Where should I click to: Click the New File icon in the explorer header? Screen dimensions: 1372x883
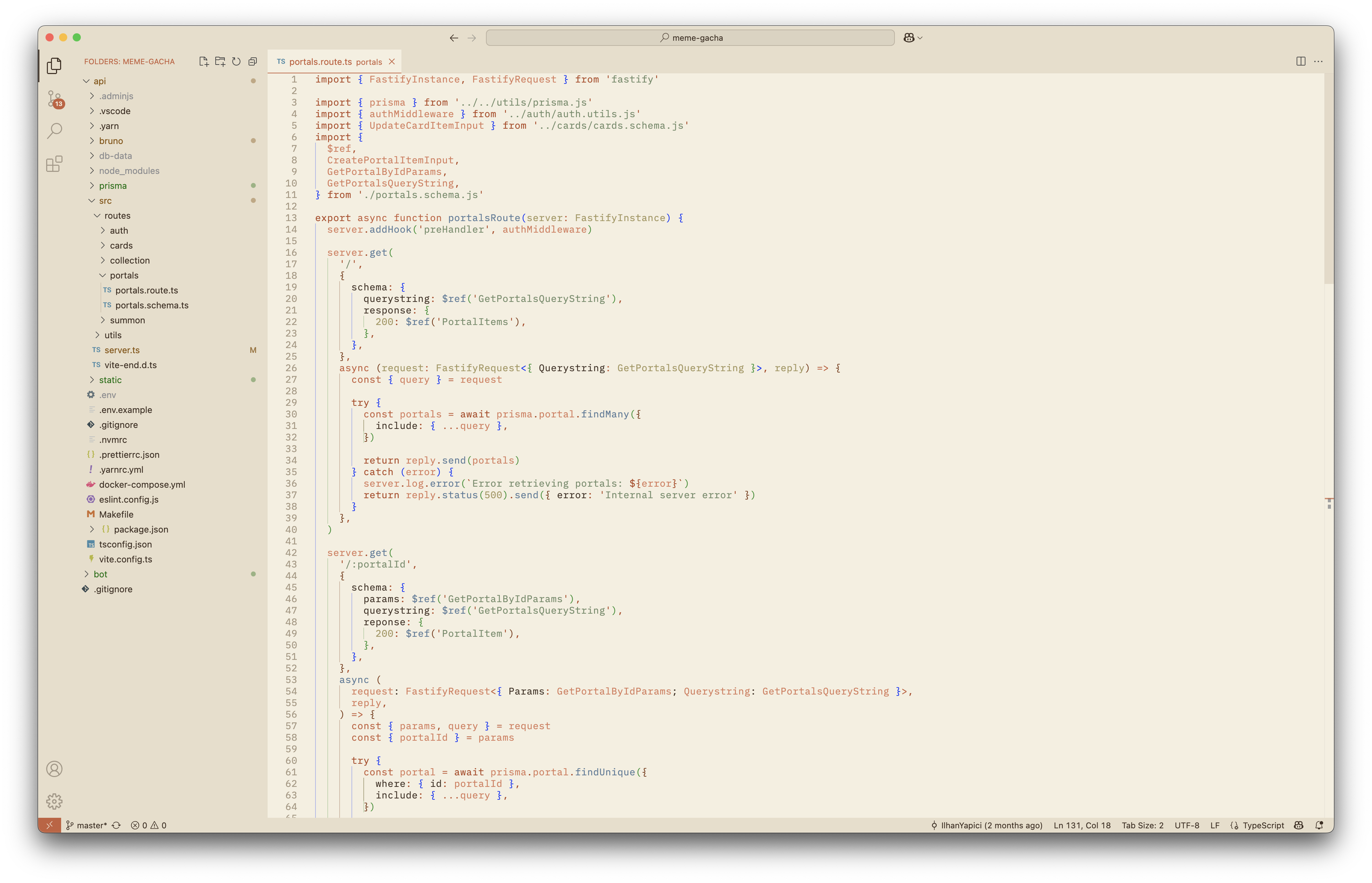coord(203,61)
